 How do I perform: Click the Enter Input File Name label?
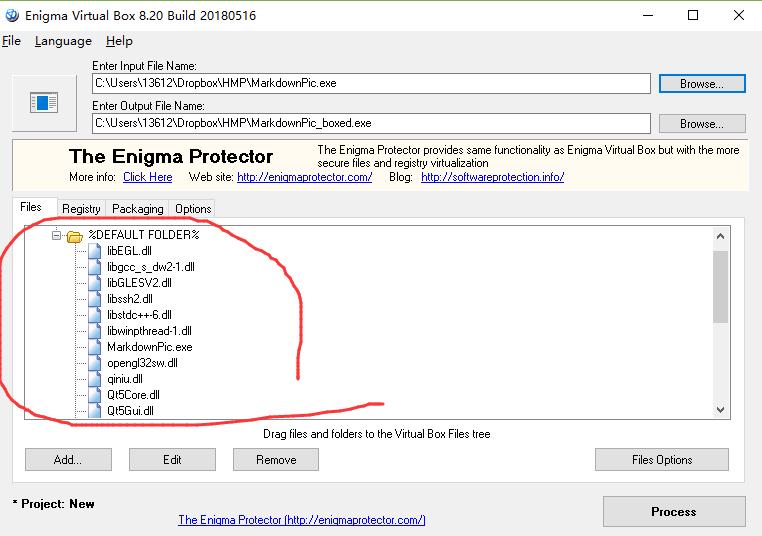(144, 66)
